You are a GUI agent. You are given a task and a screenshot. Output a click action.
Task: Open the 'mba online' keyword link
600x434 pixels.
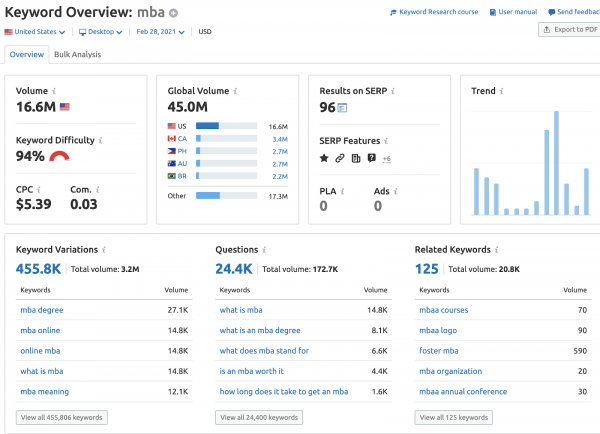[40, 331]
